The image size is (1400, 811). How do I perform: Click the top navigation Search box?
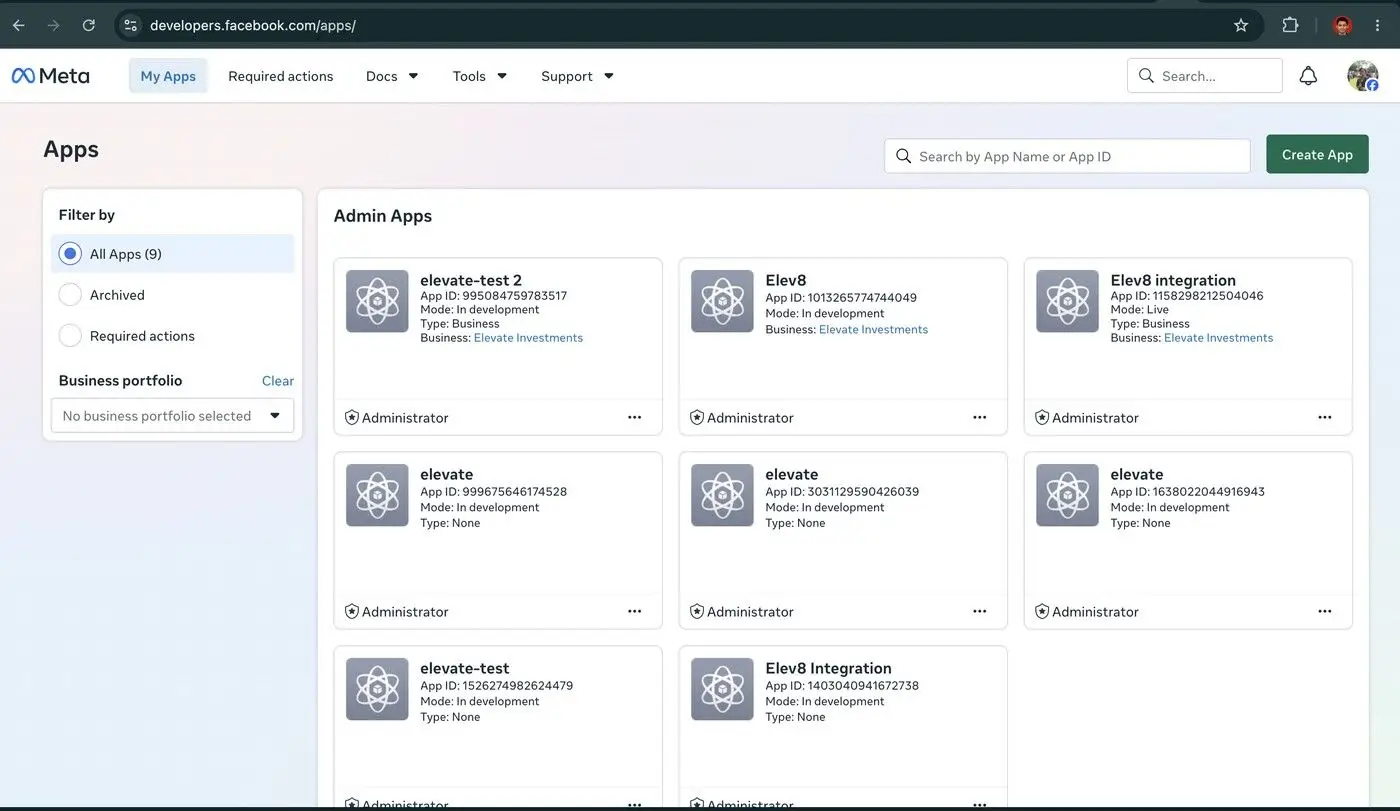[1205, 76]
